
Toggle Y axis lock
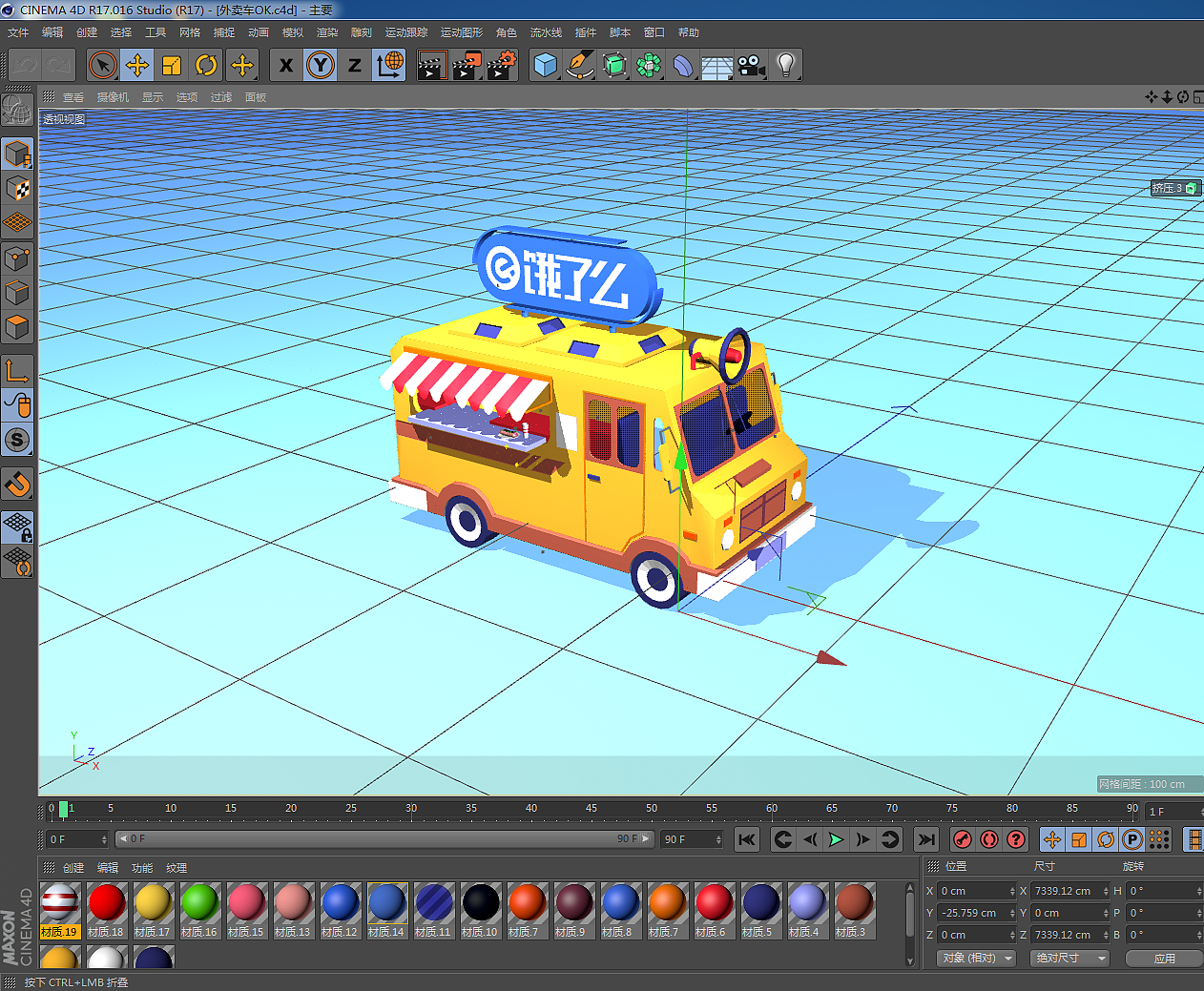click(x=321, y=65)
